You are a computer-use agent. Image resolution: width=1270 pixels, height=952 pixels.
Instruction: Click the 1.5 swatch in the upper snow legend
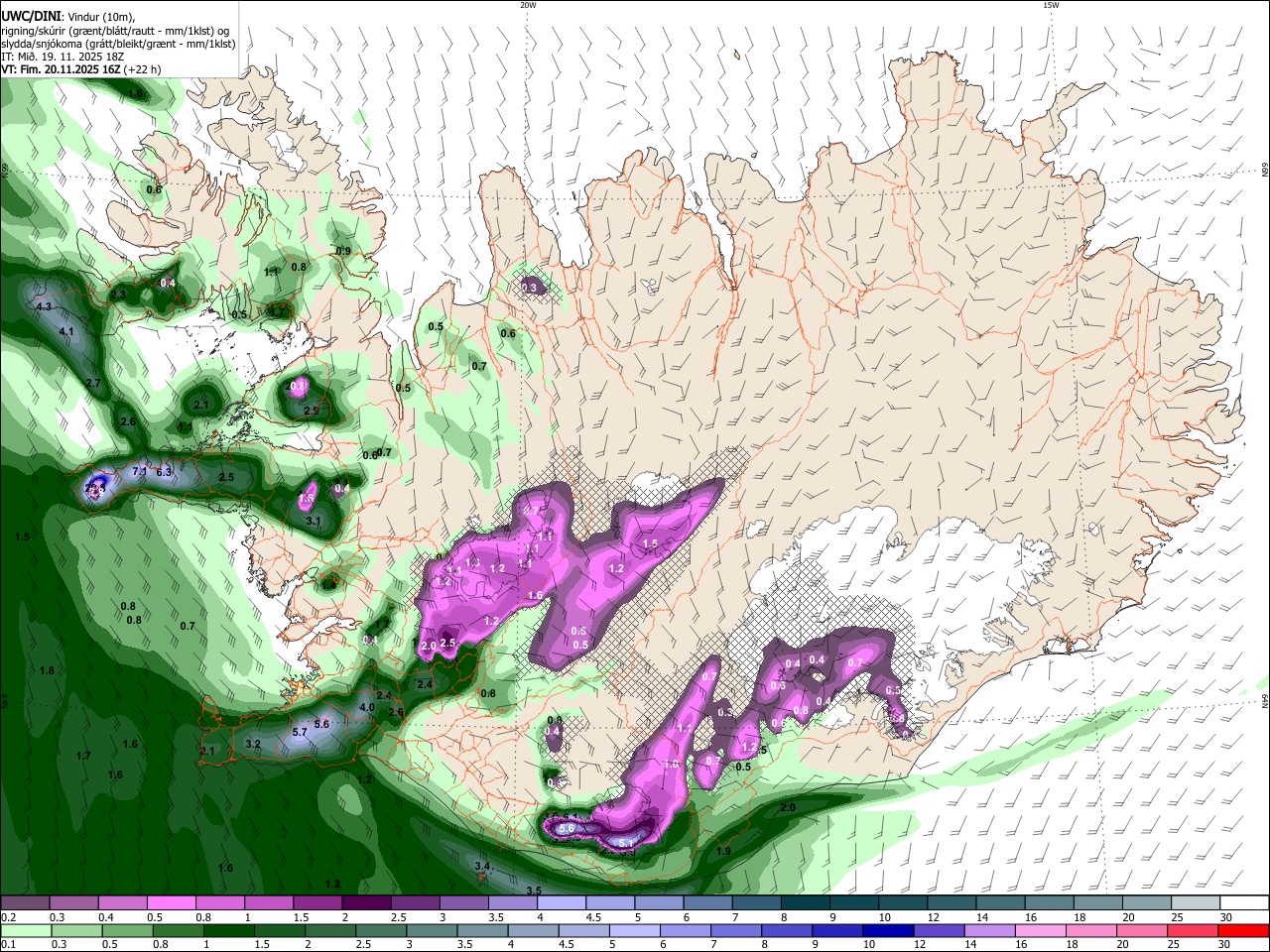(x=317, y=902)
